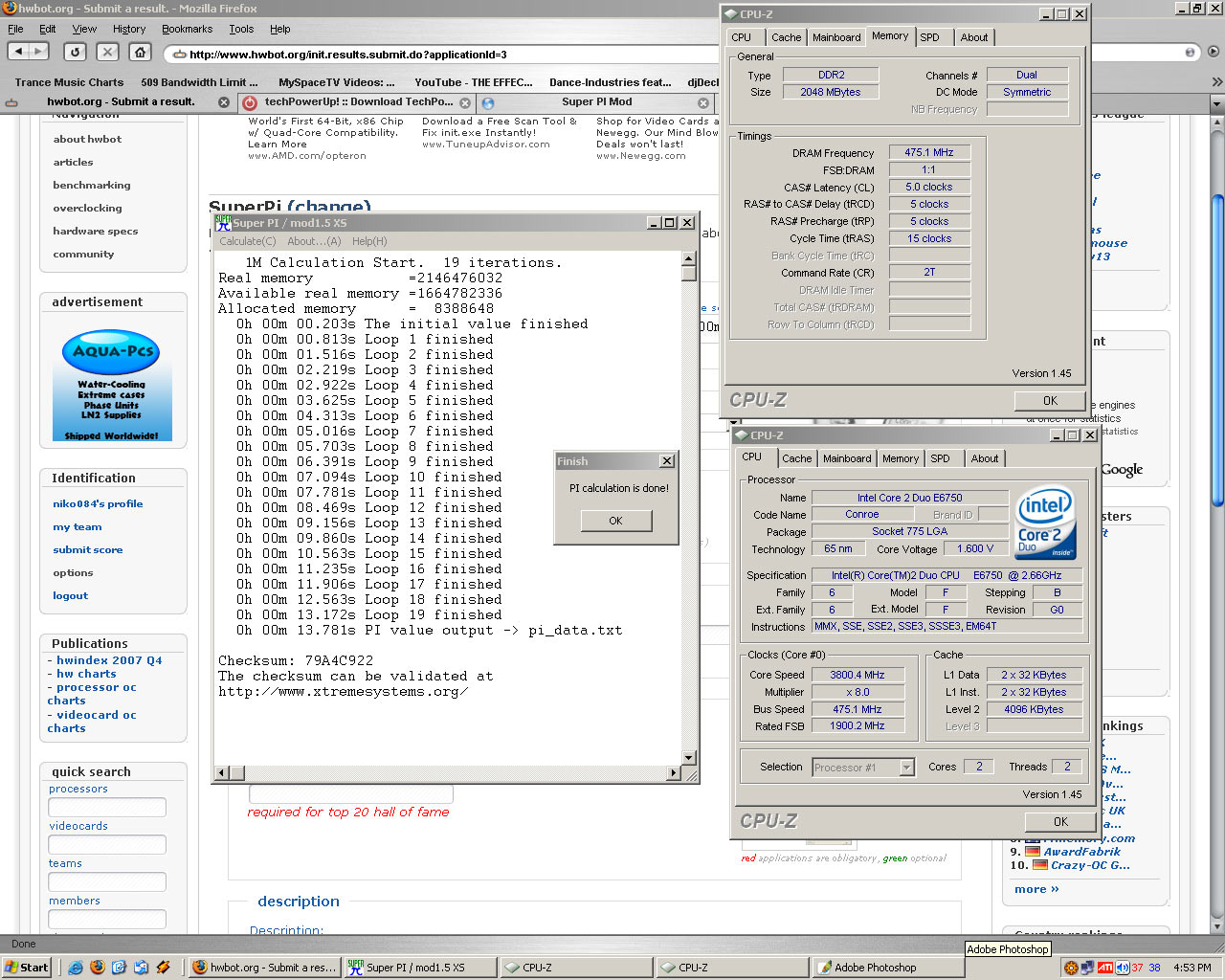This screenshot has width=1225, height=980.
Task: Click the AQUA-PCs advertisement banner
Action: [x=112, y=383]
